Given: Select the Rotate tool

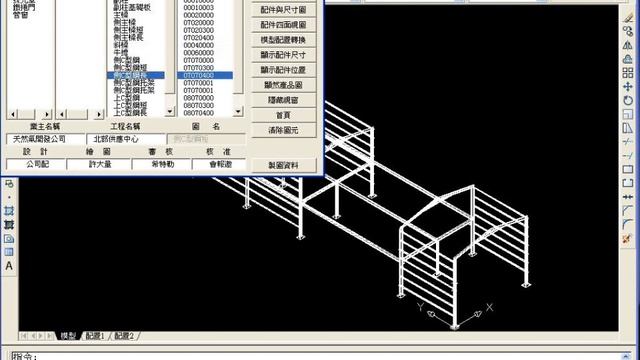Looking at the screenshot, I should tap(628, 100).
